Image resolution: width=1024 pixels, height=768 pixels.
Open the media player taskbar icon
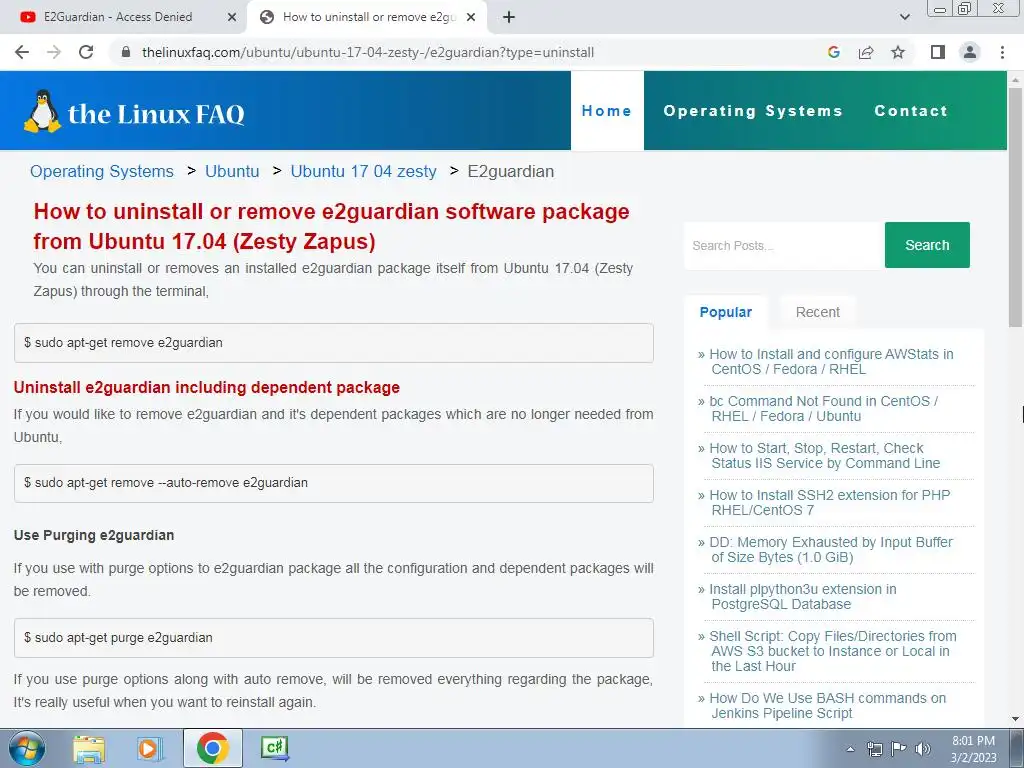pos(149,748)
